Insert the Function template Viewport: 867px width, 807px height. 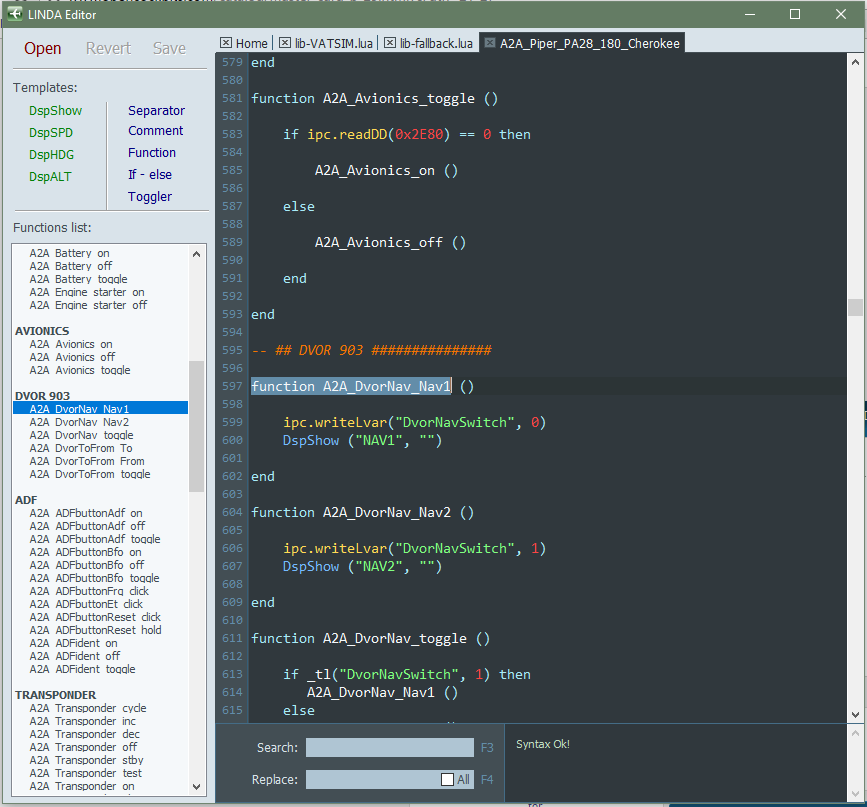(x=152, y=153)
